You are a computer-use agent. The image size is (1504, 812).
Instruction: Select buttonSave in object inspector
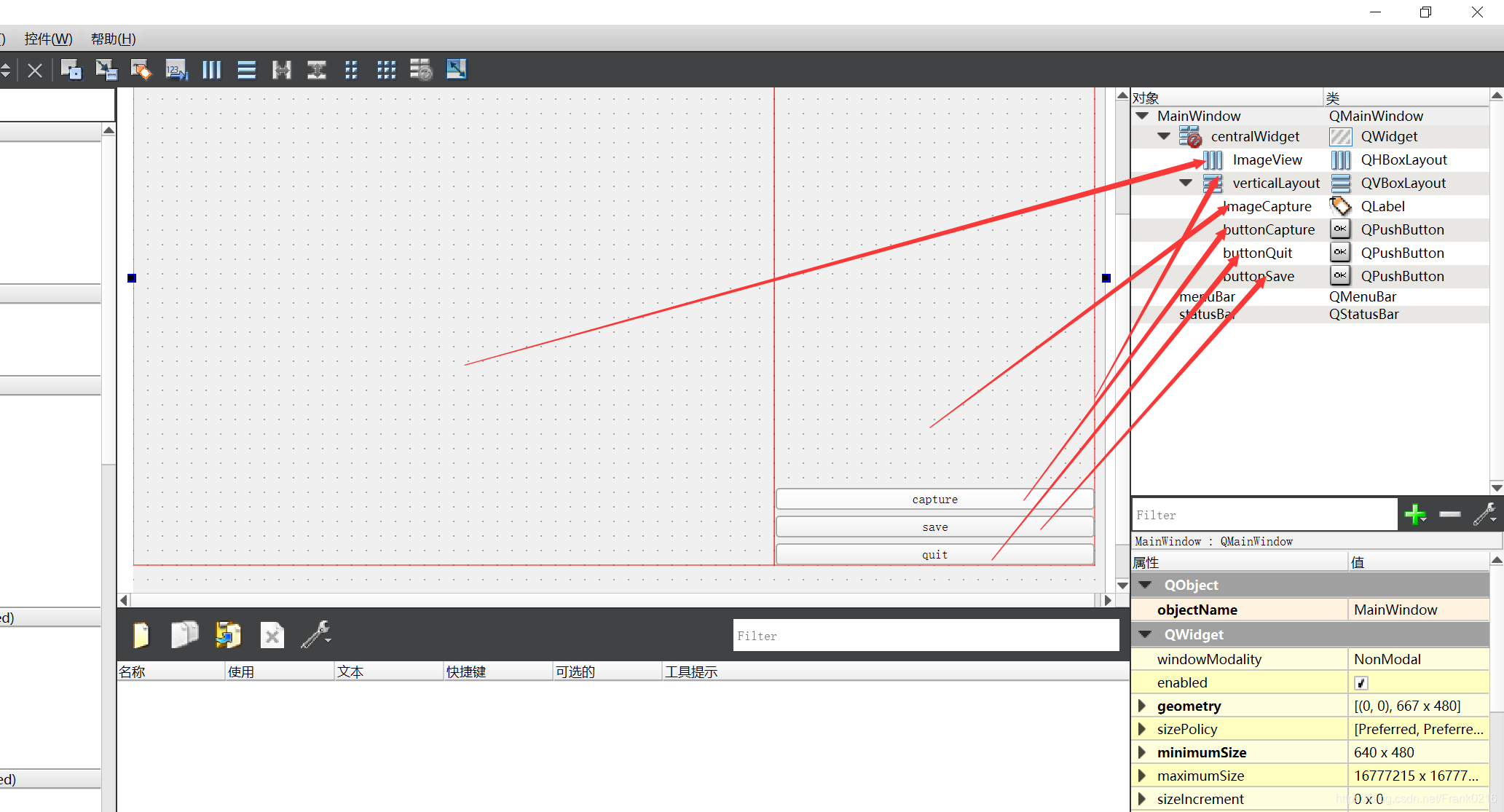1258,276
